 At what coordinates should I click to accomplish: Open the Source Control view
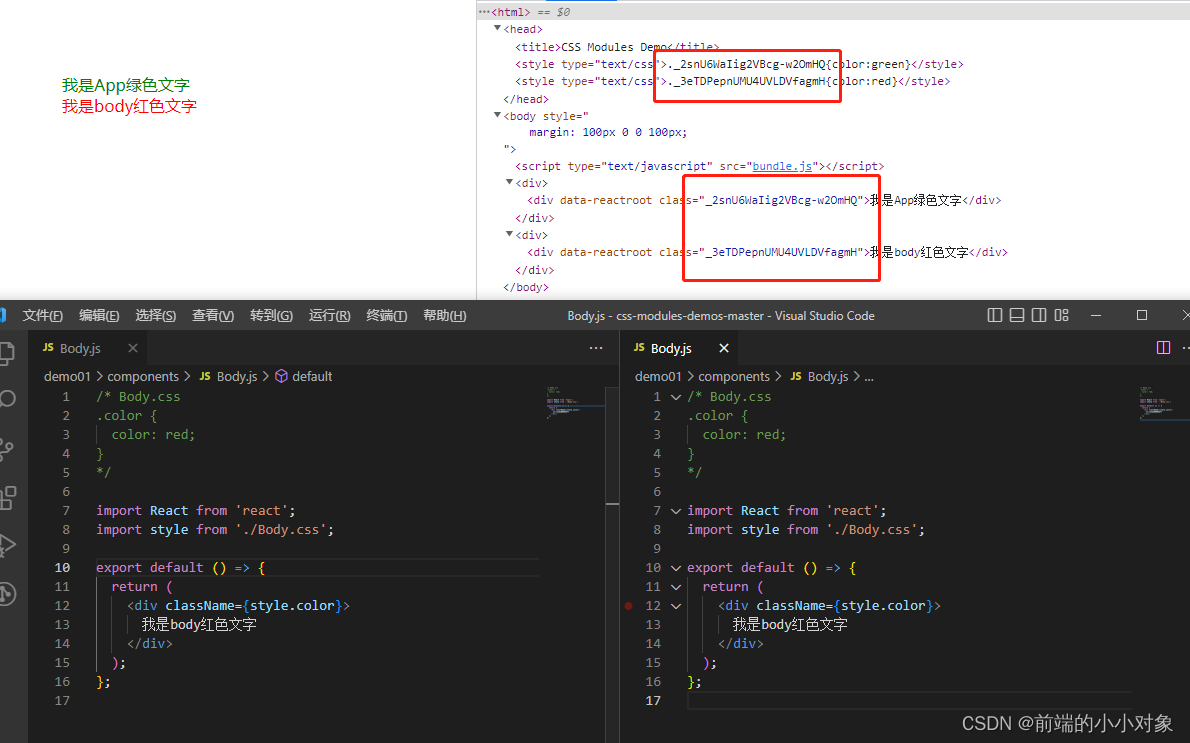[x=6, y=449]
